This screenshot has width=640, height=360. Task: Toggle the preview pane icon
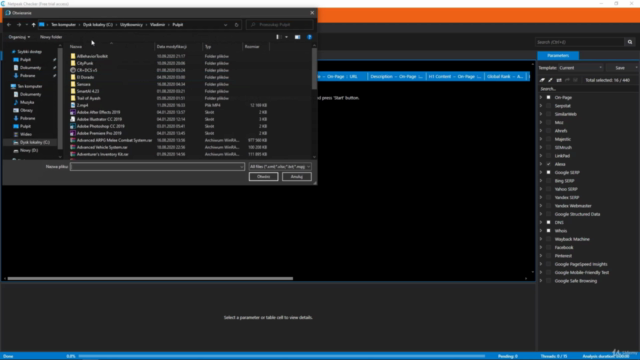pos(298,37)
